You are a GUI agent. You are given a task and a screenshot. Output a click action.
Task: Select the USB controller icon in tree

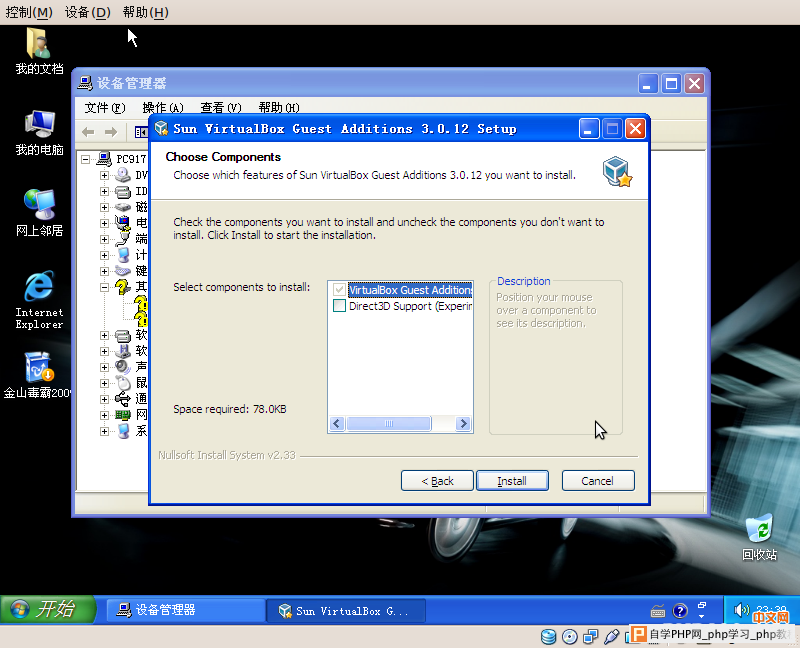(122, 398)
